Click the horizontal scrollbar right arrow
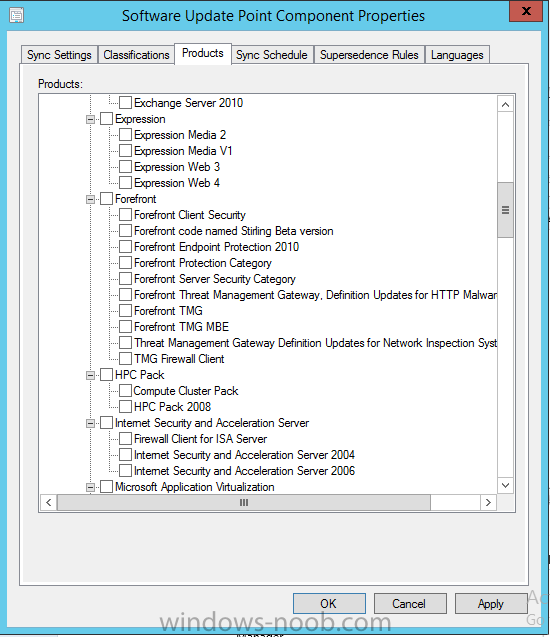 point(488,503)
